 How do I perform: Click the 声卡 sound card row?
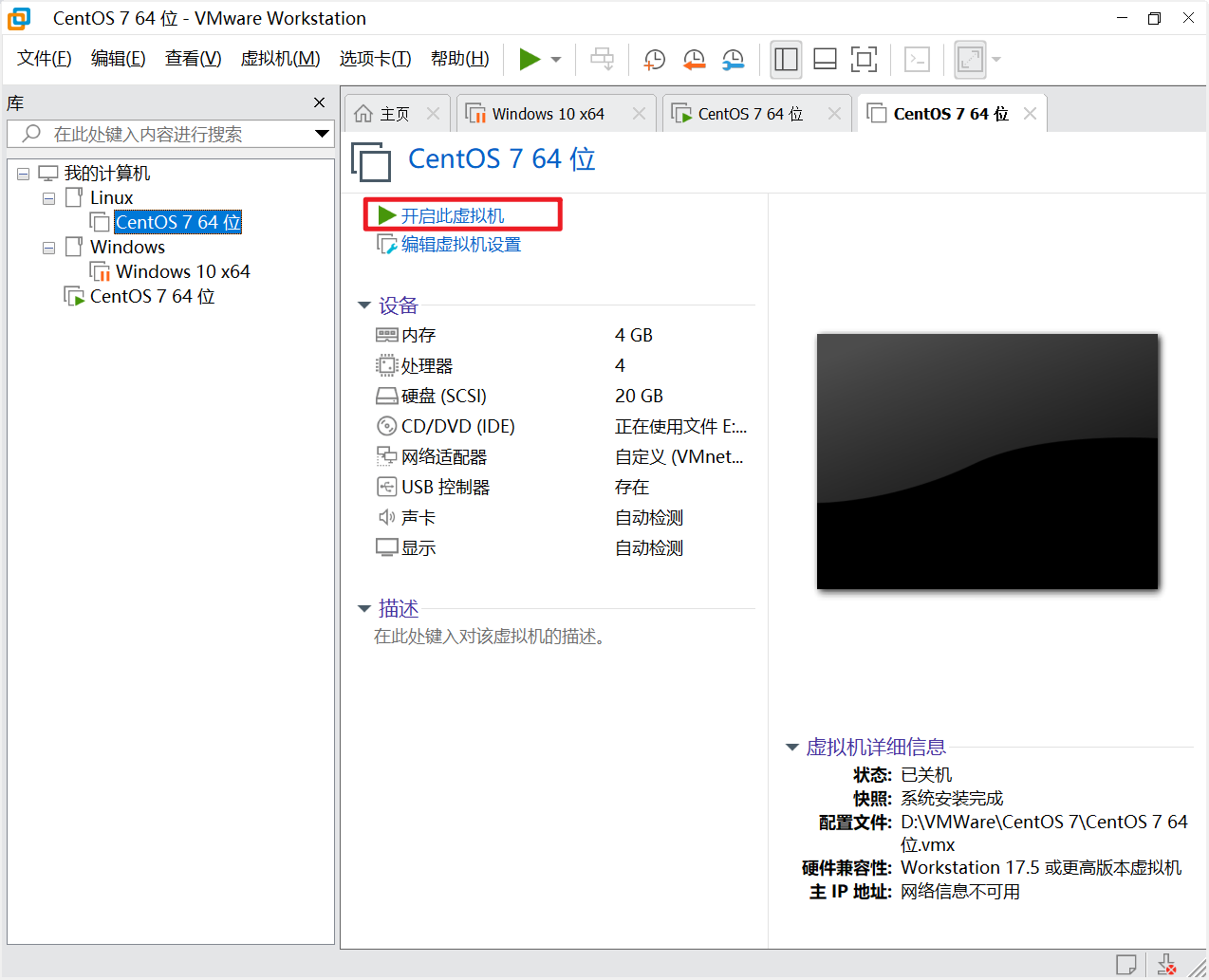(x=564, y=517)
